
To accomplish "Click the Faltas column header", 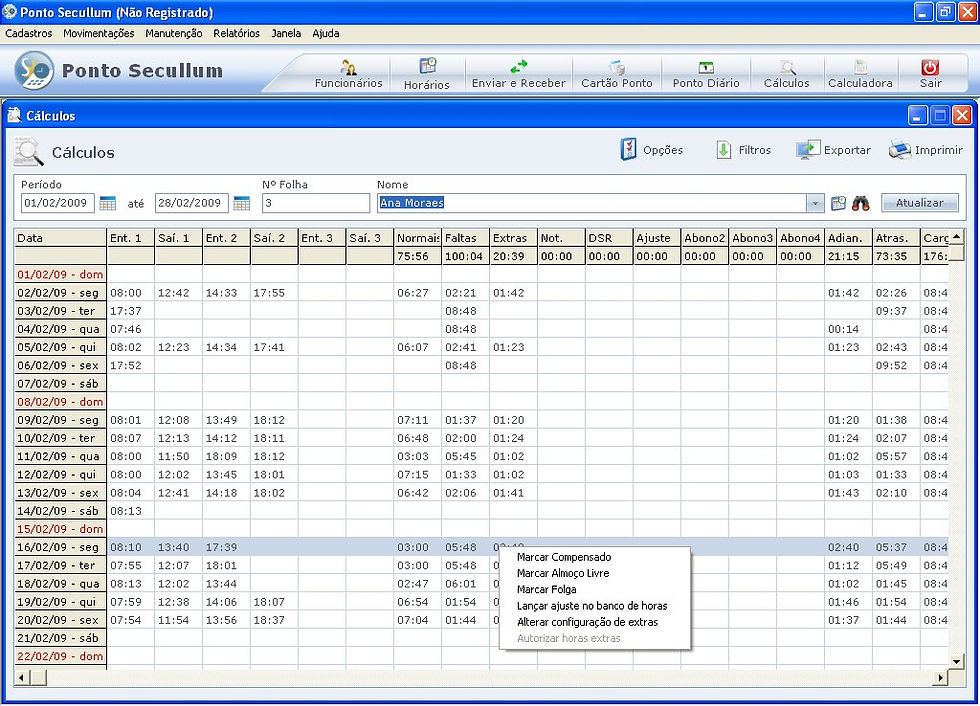I will coord(466,238).
